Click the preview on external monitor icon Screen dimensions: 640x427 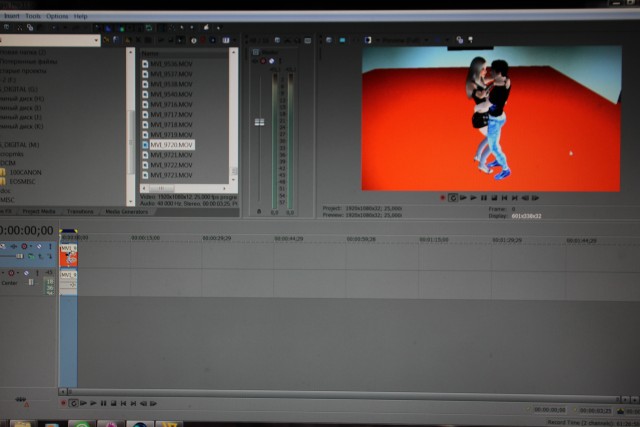(x=342, y=40)
